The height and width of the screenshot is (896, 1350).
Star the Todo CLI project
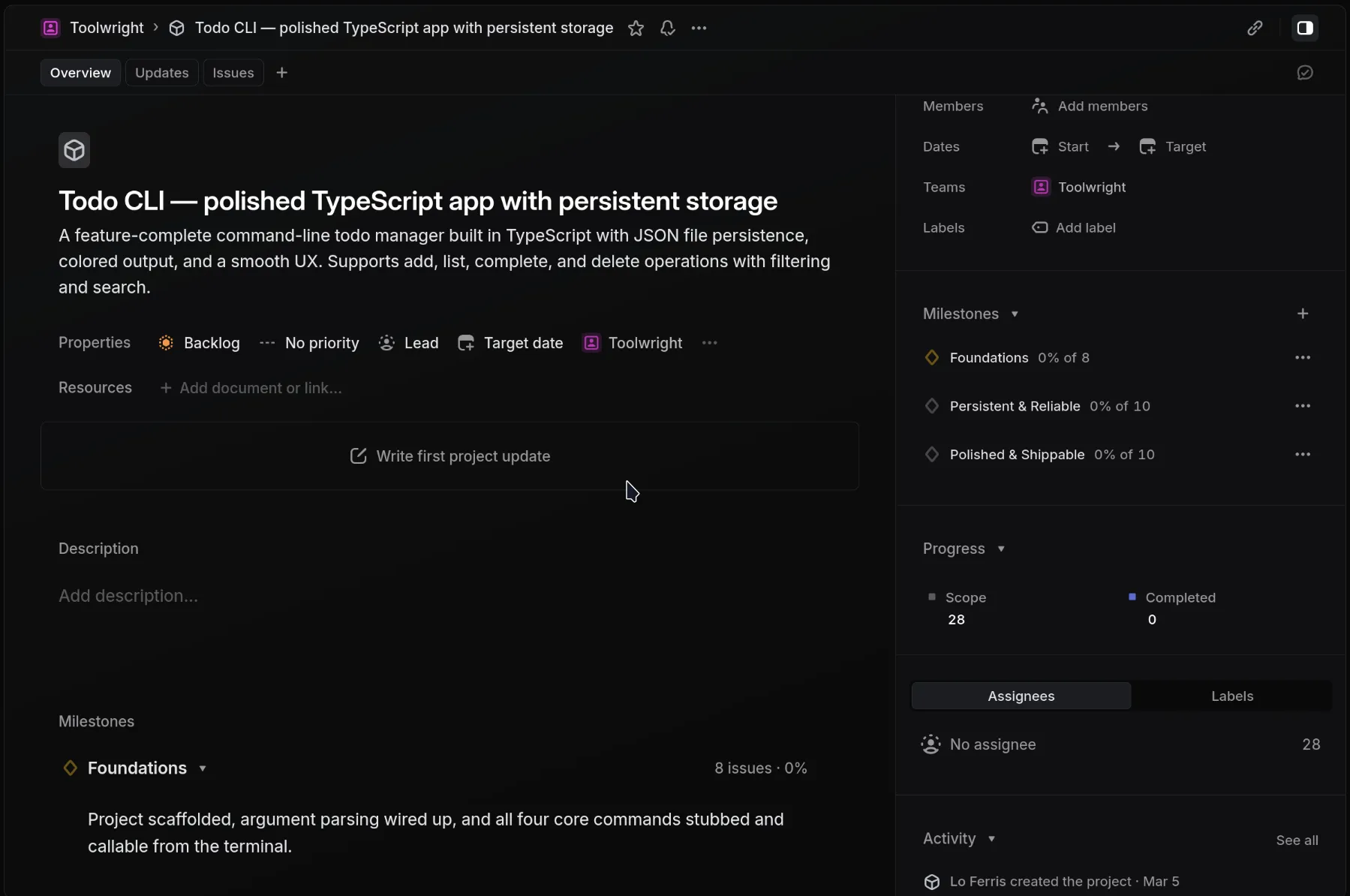636,28
